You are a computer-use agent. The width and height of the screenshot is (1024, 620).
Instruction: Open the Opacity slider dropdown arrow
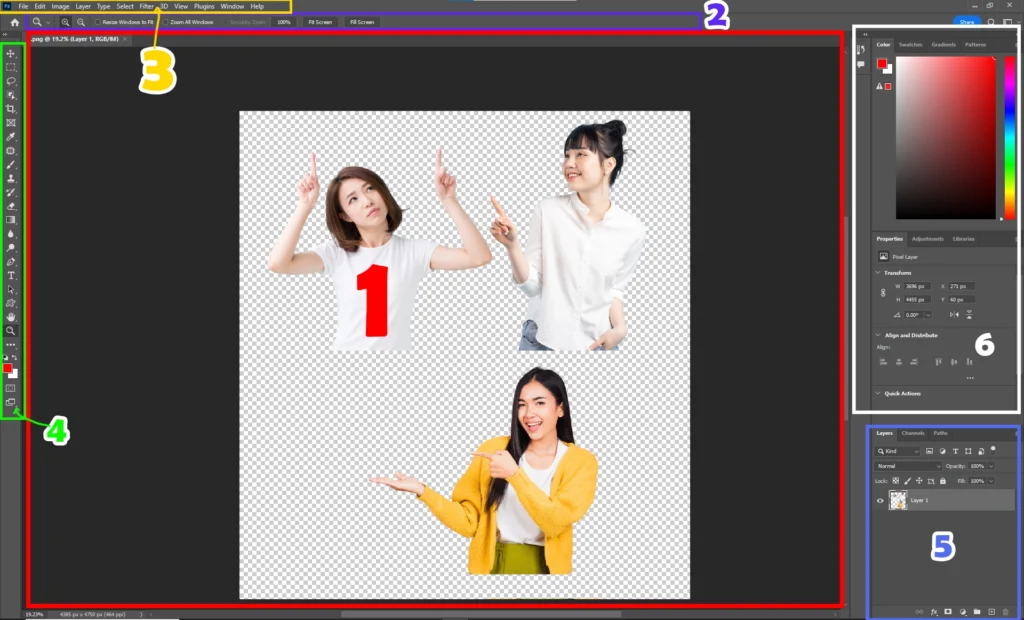pos(991,466)
